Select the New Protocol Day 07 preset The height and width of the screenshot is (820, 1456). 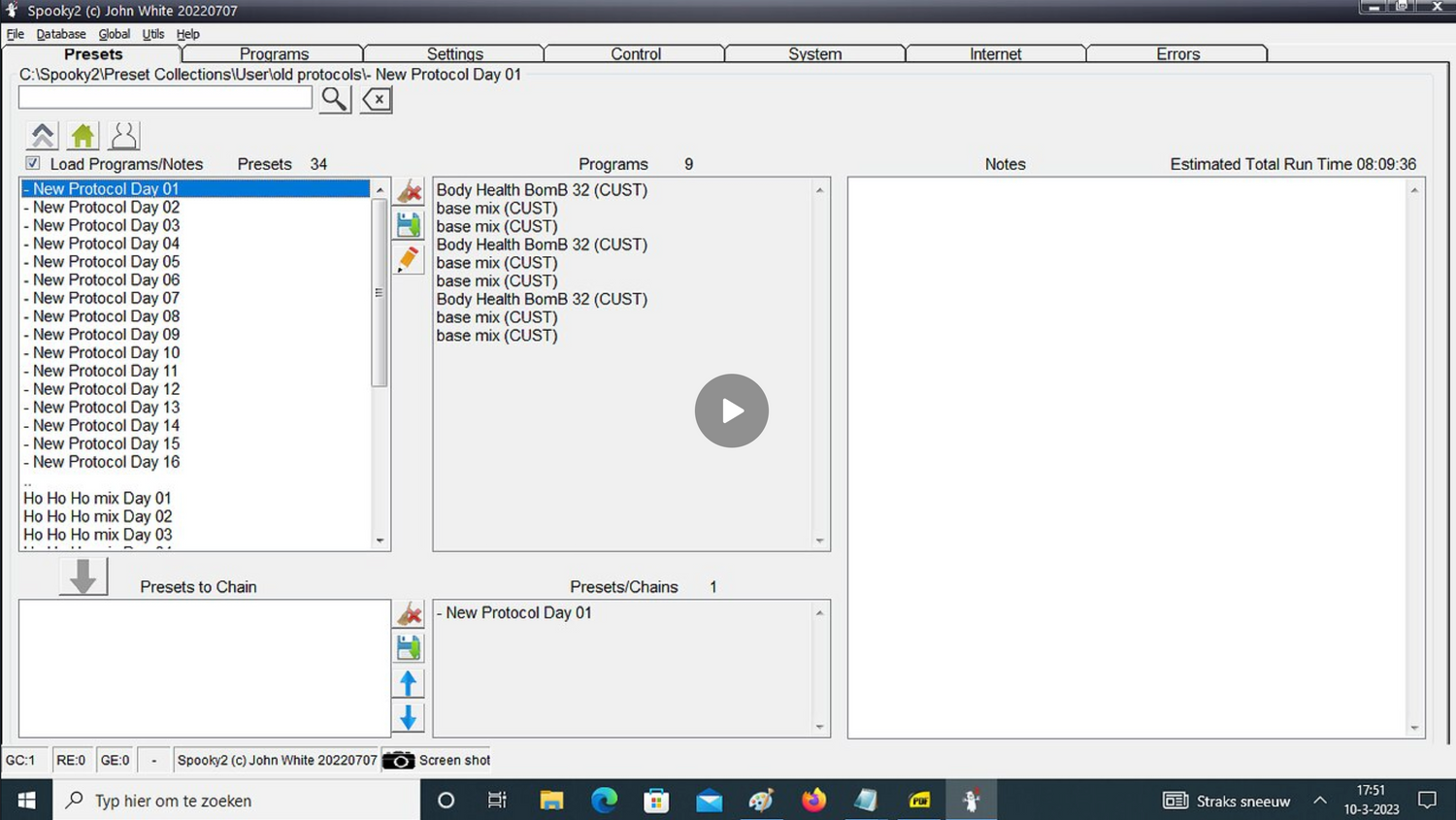click(x=102, y=298)
